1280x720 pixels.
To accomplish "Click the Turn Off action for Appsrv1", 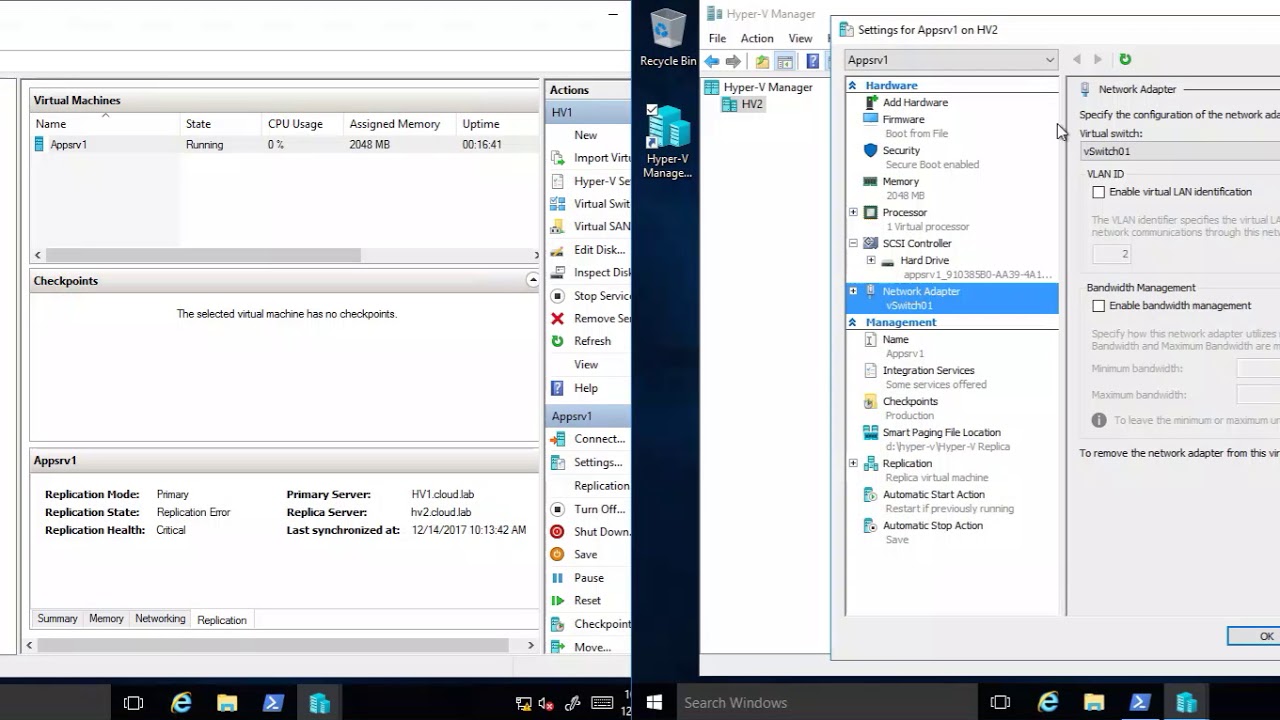I will coord(590,509).
